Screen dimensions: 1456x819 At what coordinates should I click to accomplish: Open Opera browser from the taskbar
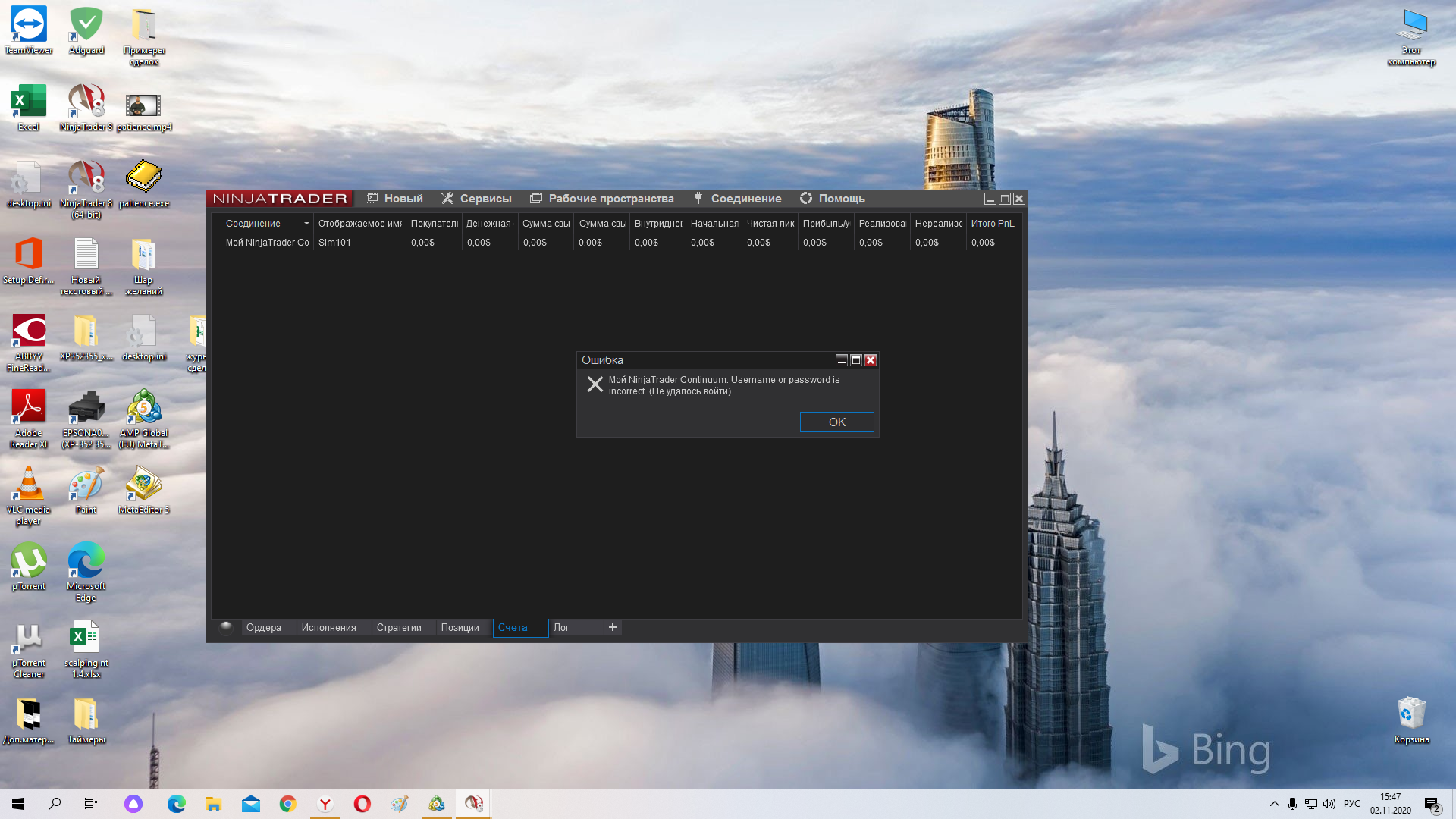[x=362, y=804]
